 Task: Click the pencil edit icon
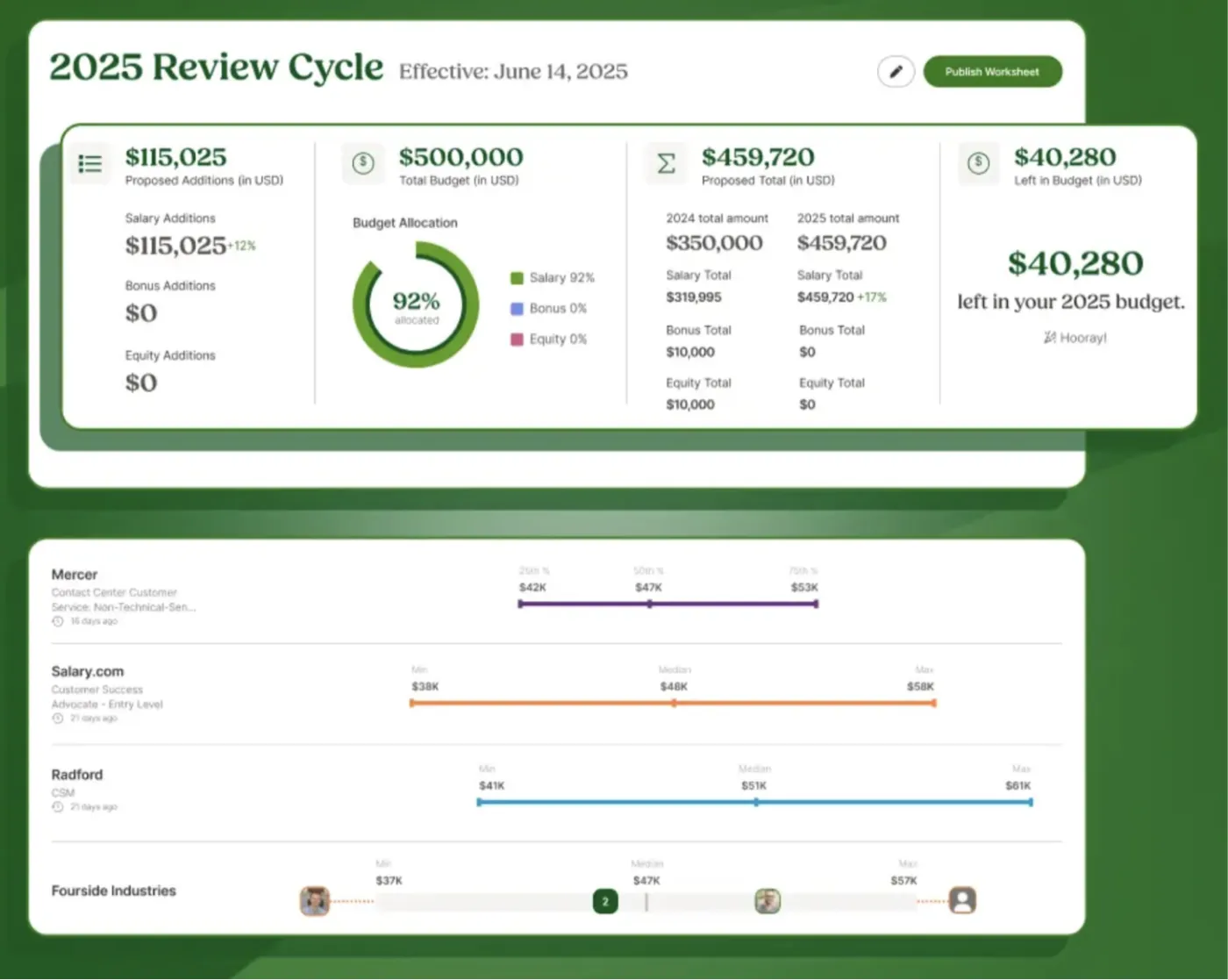896,72
